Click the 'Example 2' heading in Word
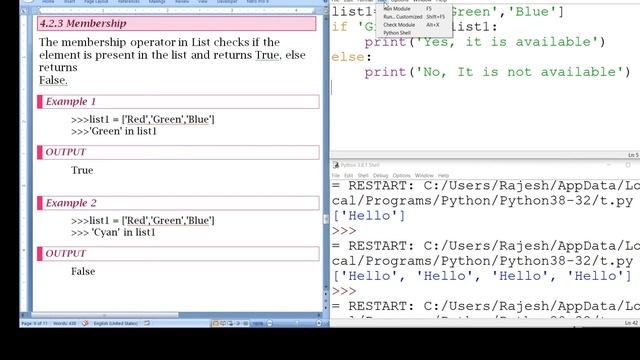This screenshot has height=360, width=640. coord(71,203)
